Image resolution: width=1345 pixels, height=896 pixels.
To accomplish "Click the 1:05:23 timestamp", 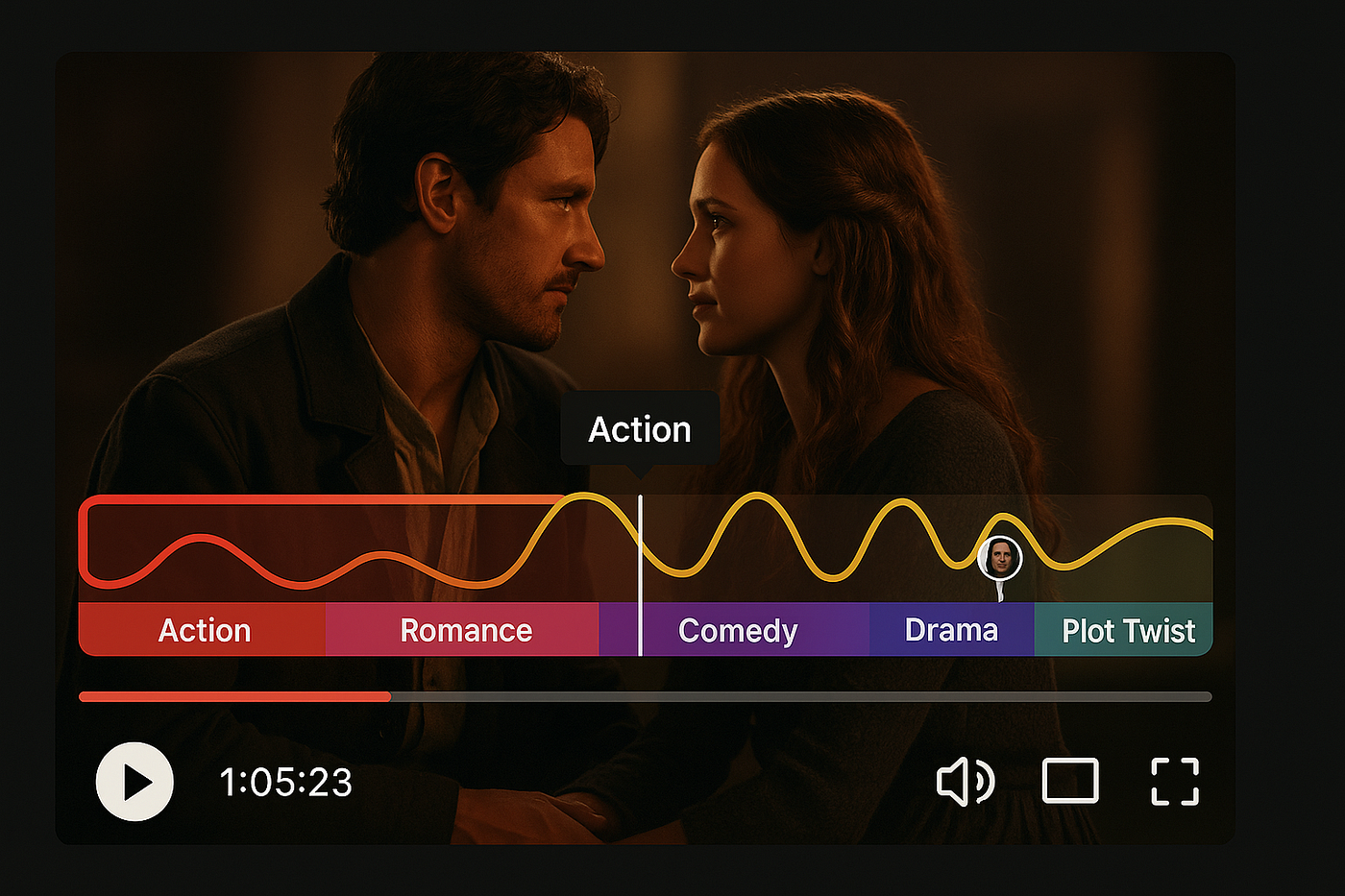I will tap(286, 783).
